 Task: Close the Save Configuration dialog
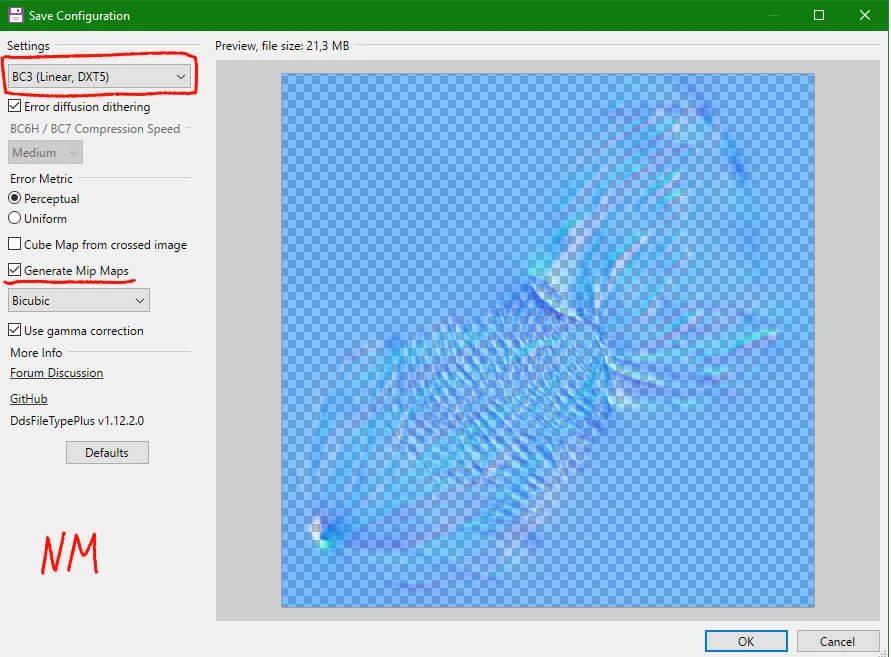click(865, 15)
